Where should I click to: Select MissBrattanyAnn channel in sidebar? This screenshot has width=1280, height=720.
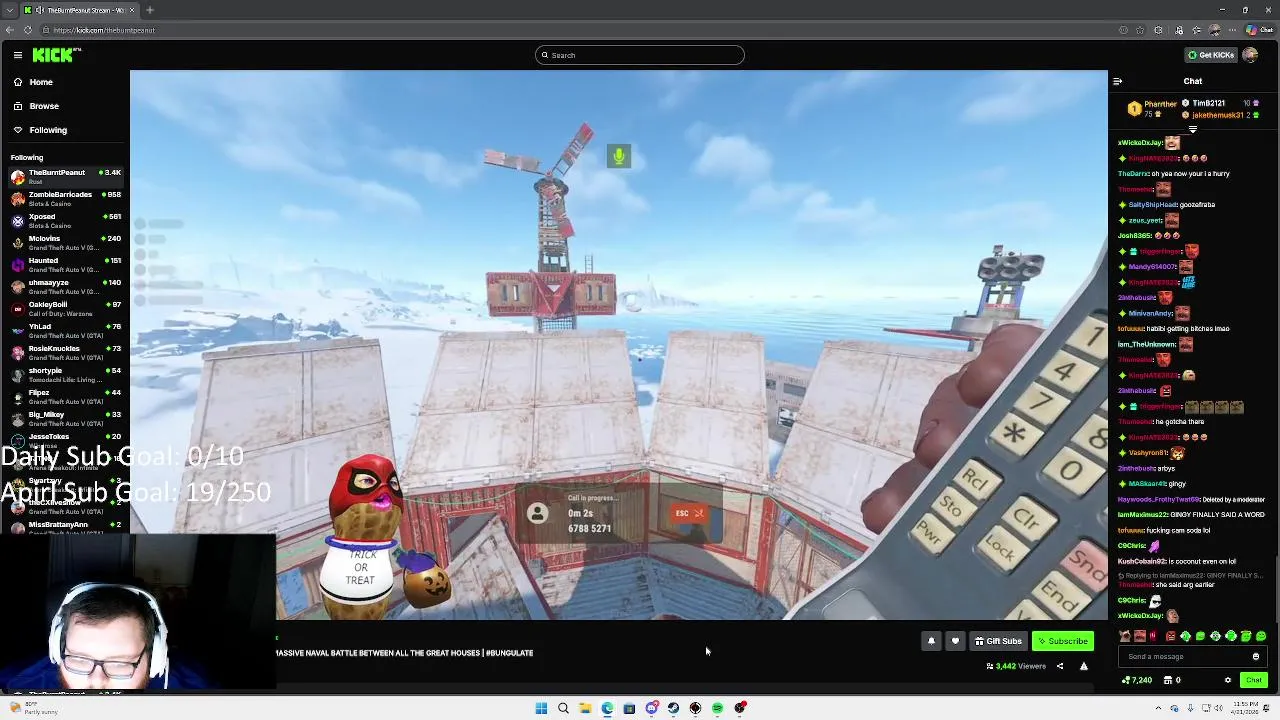click(65, 527)
